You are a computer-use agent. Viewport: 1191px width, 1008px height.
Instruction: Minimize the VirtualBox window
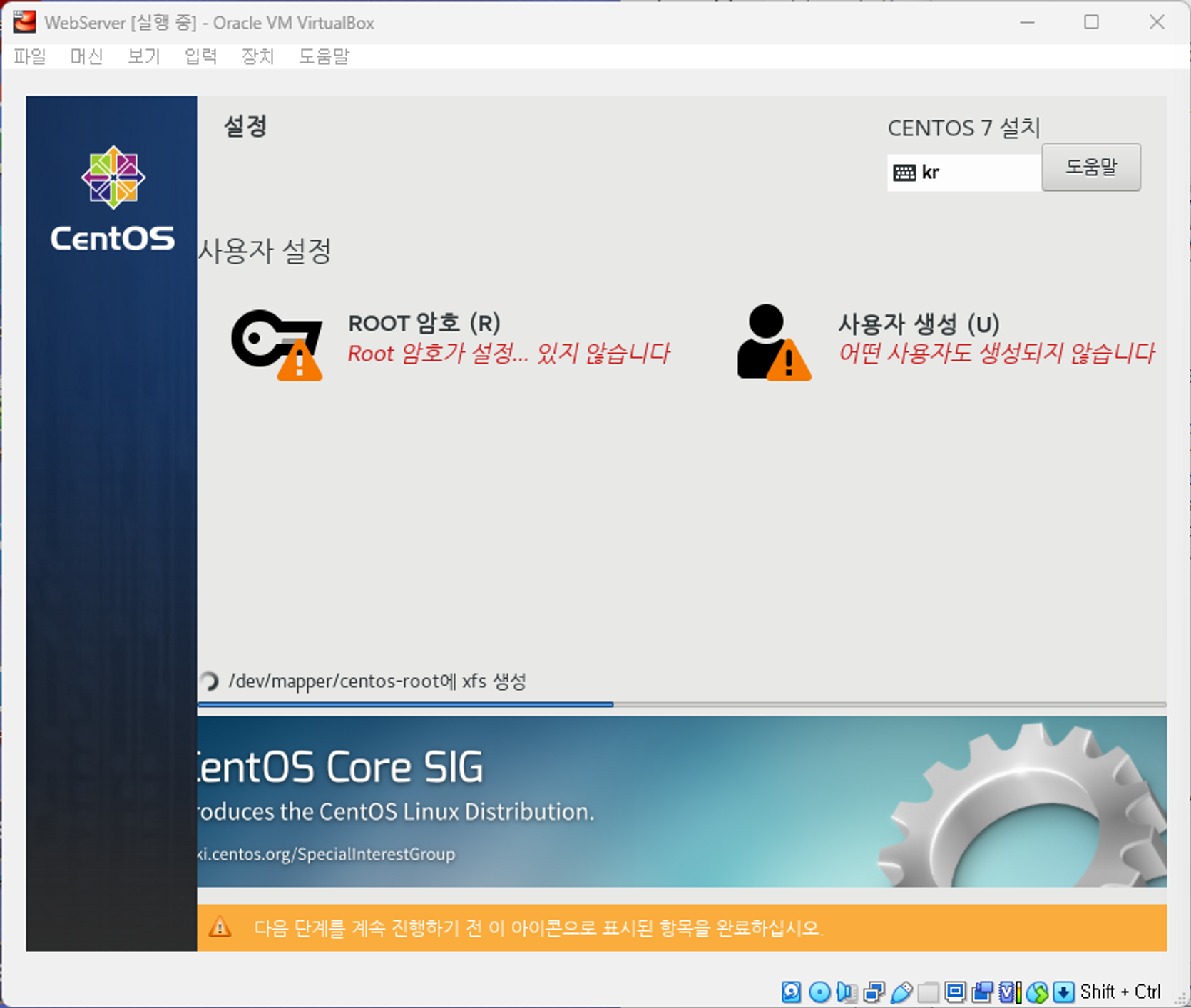click(1027, 22)
